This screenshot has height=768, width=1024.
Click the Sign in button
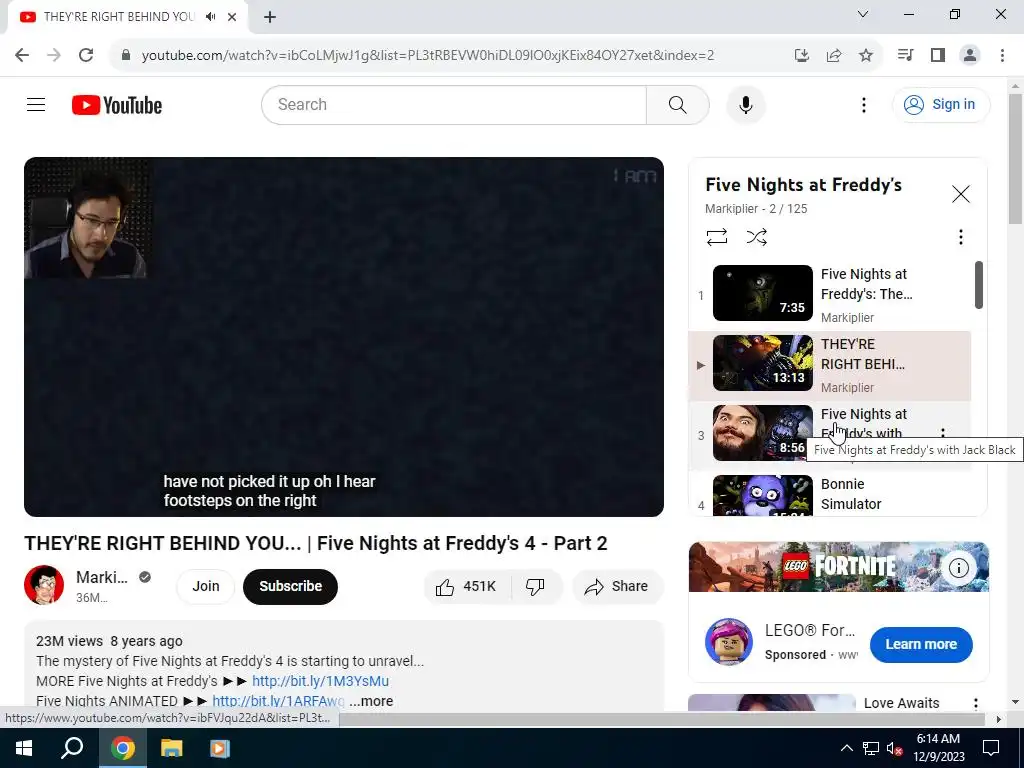pyautogui.click(x=940, y=104)
